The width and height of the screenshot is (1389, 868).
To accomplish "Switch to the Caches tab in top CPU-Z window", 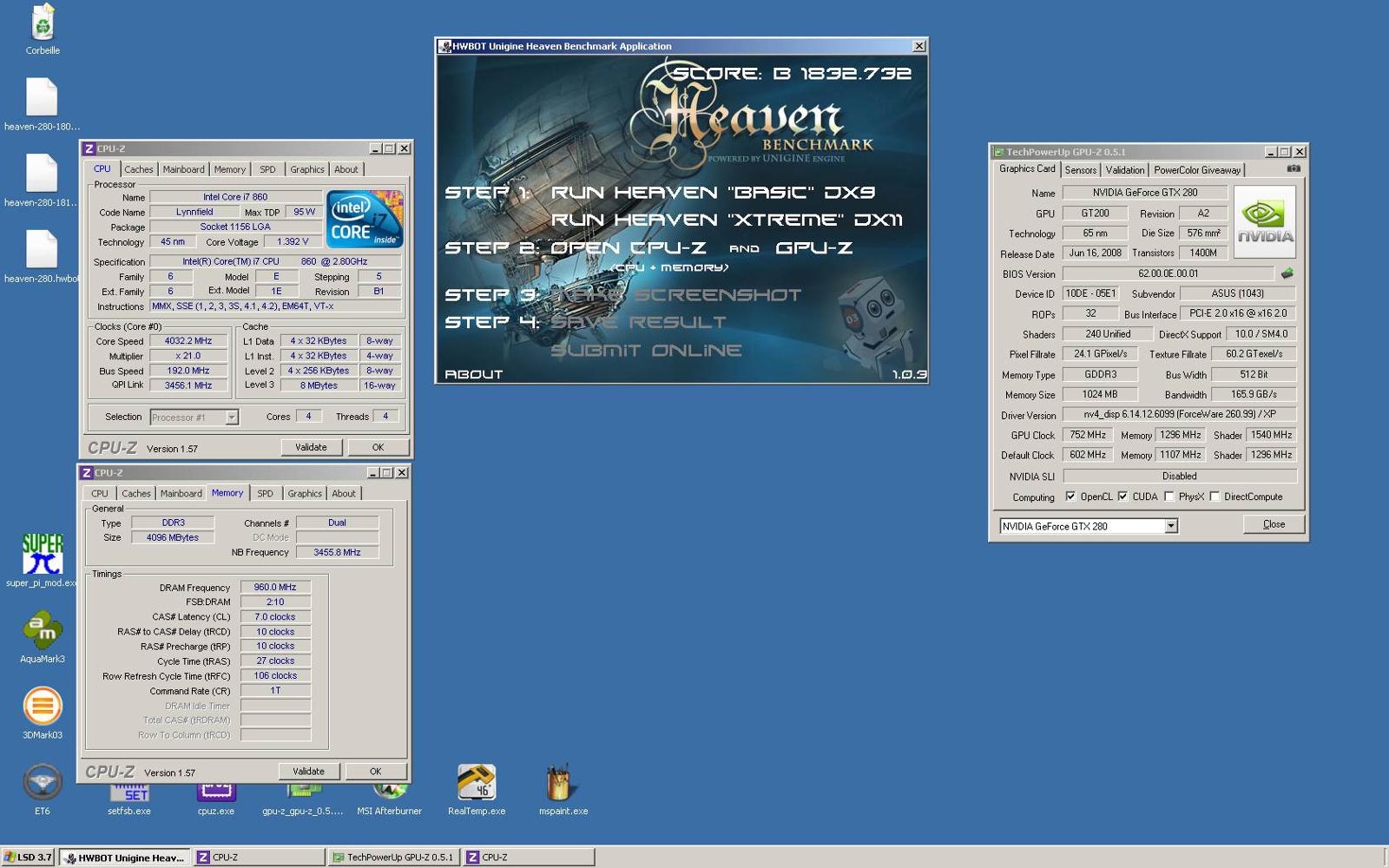I will (138, 169).
